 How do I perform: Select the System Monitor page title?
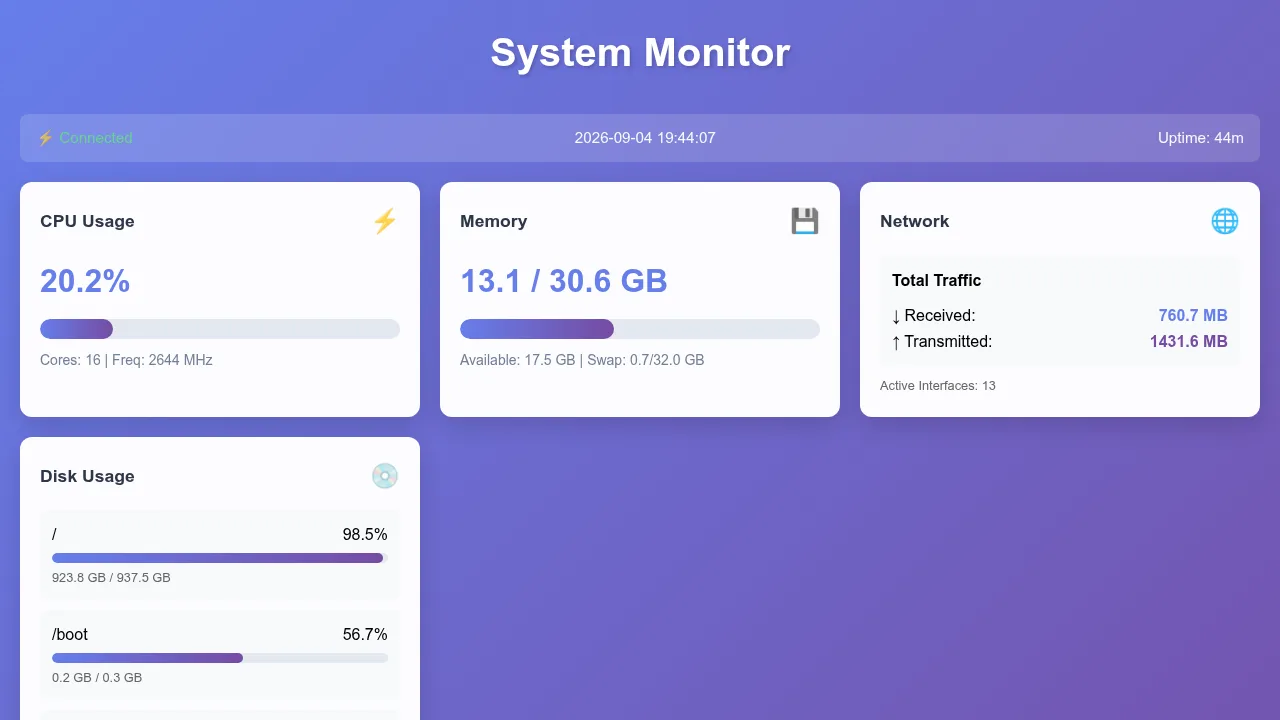640,52
